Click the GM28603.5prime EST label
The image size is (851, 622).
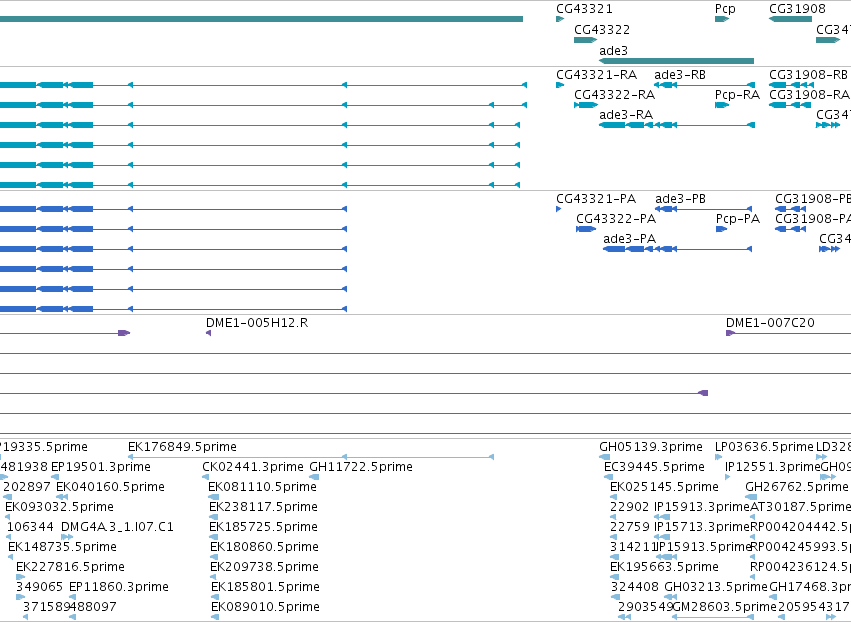coord(725,607)
